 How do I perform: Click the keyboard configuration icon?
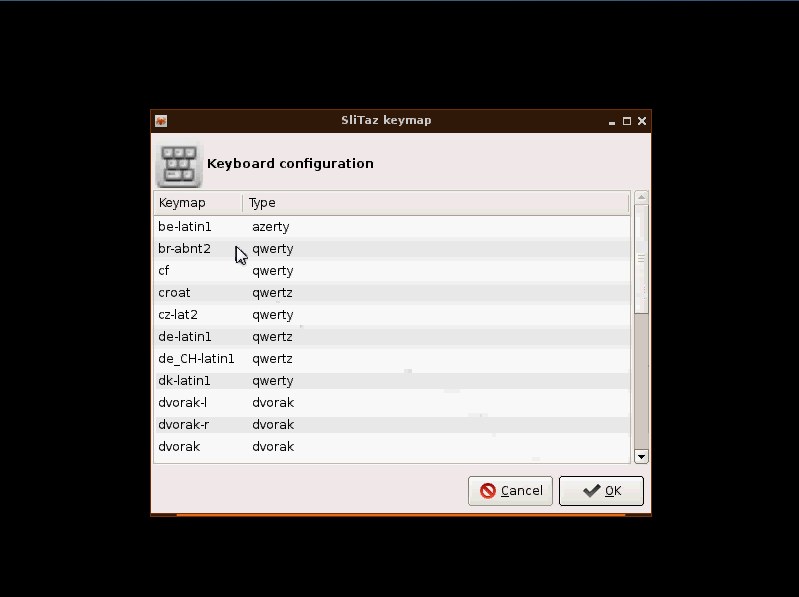tap(179, 165)
